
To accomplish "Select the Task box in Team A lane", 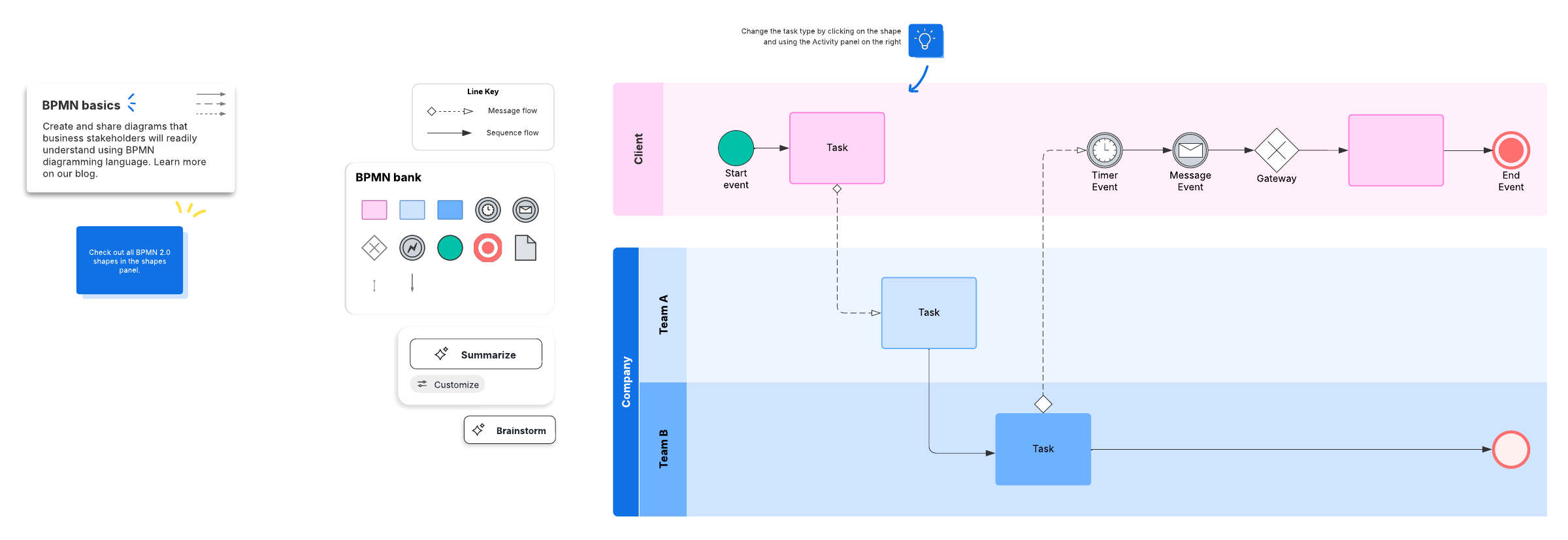I will click(929, 312).
